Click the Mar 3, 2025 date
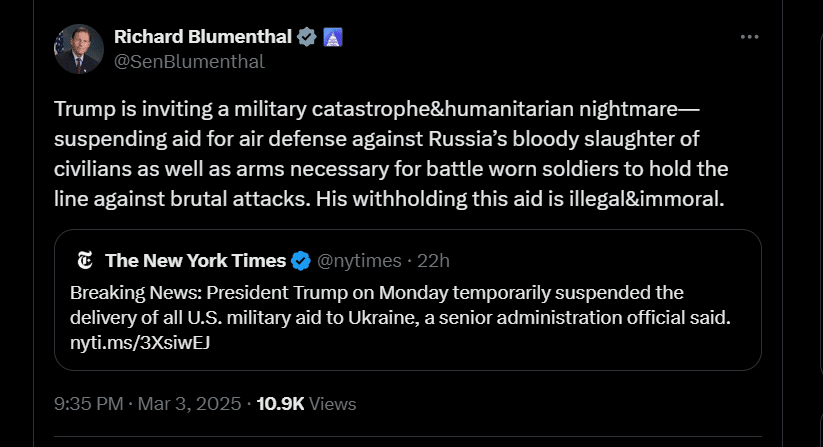 [x=192, y=404]
